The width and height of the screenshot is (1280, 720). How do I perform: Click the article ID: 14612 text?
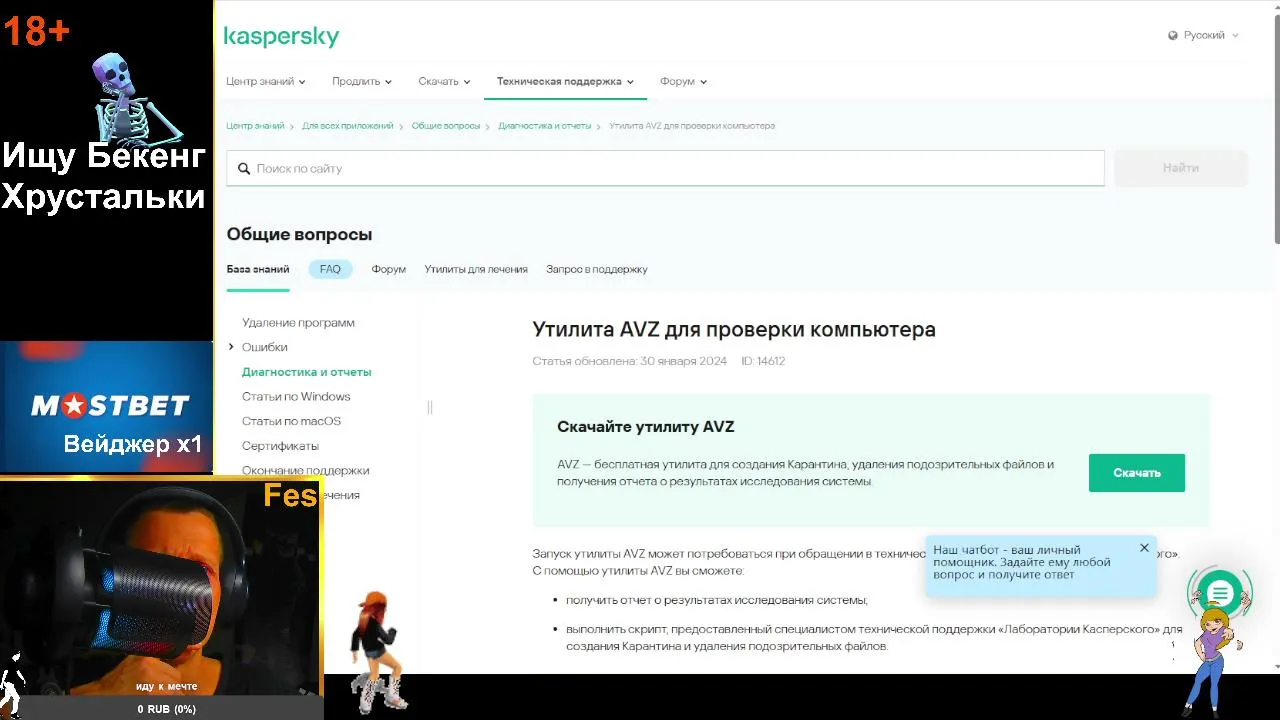coord(763,361)
